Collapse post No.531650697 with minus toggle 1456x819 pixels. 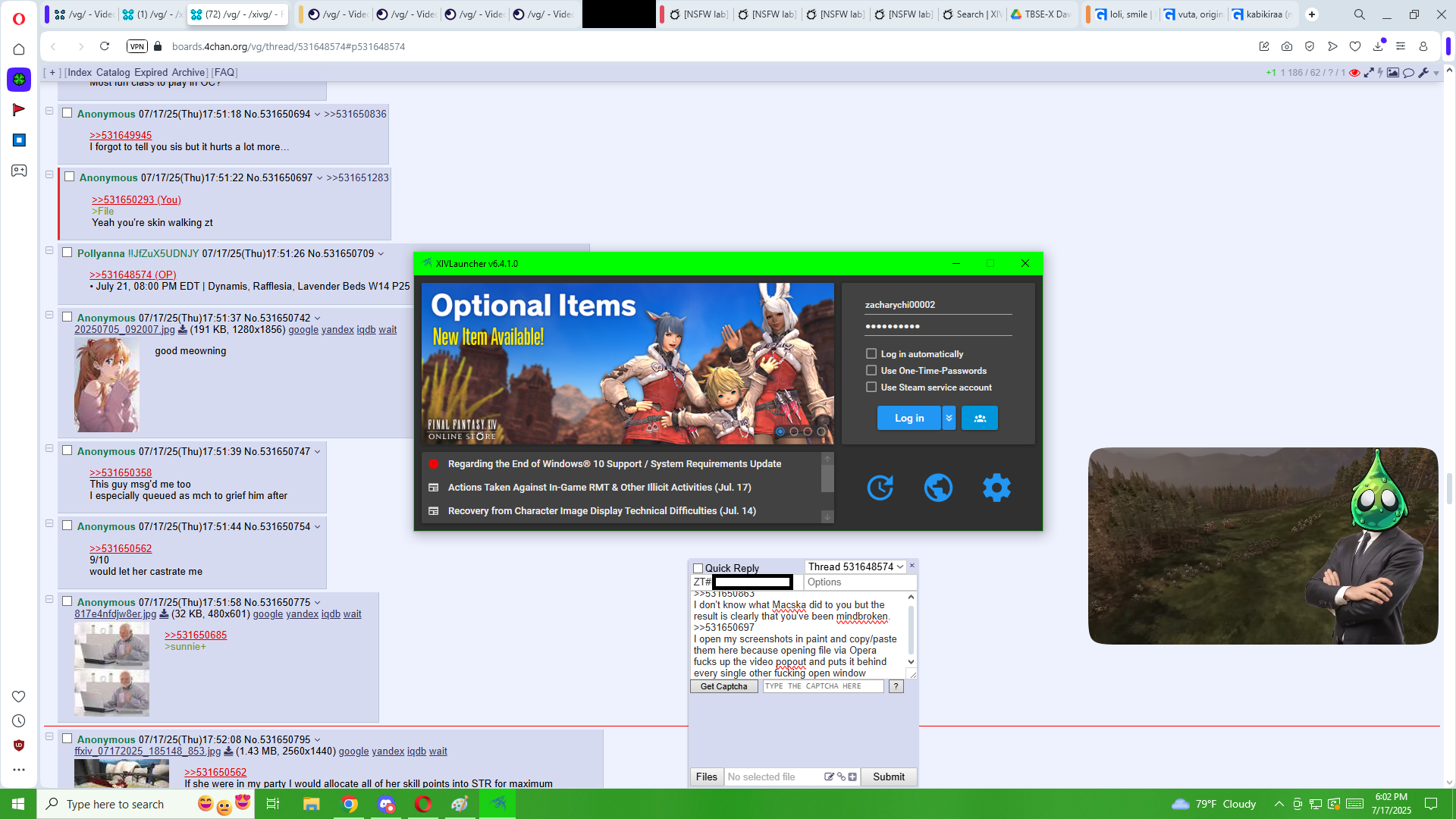pyautogui.click(x=49, y=174)
